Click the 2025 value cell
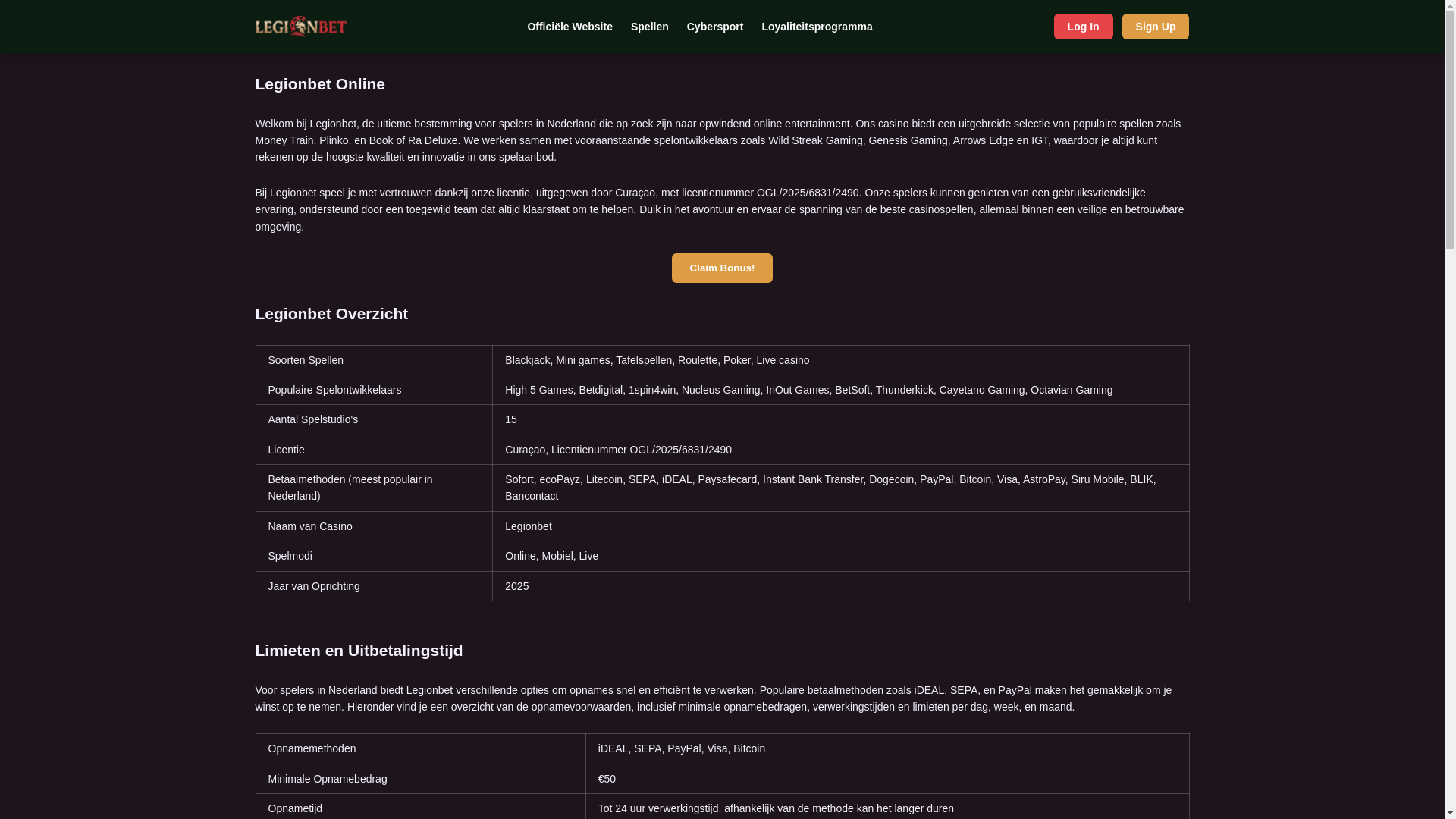 click(840, 586)
